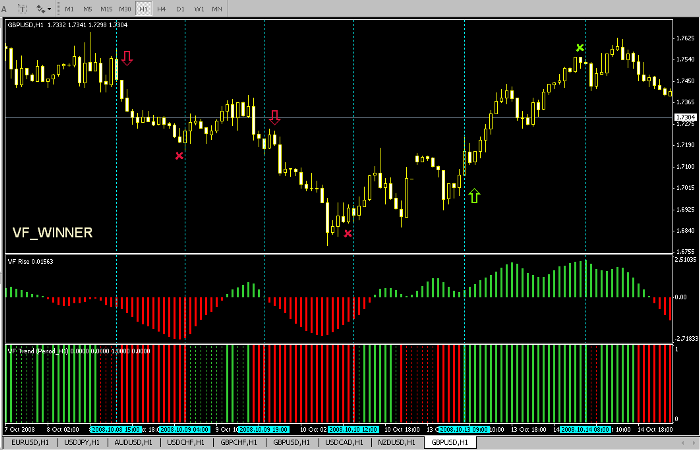Click the VF_WINNER chart label
This screenshot has width=700, height=450.
click(52, 232)
